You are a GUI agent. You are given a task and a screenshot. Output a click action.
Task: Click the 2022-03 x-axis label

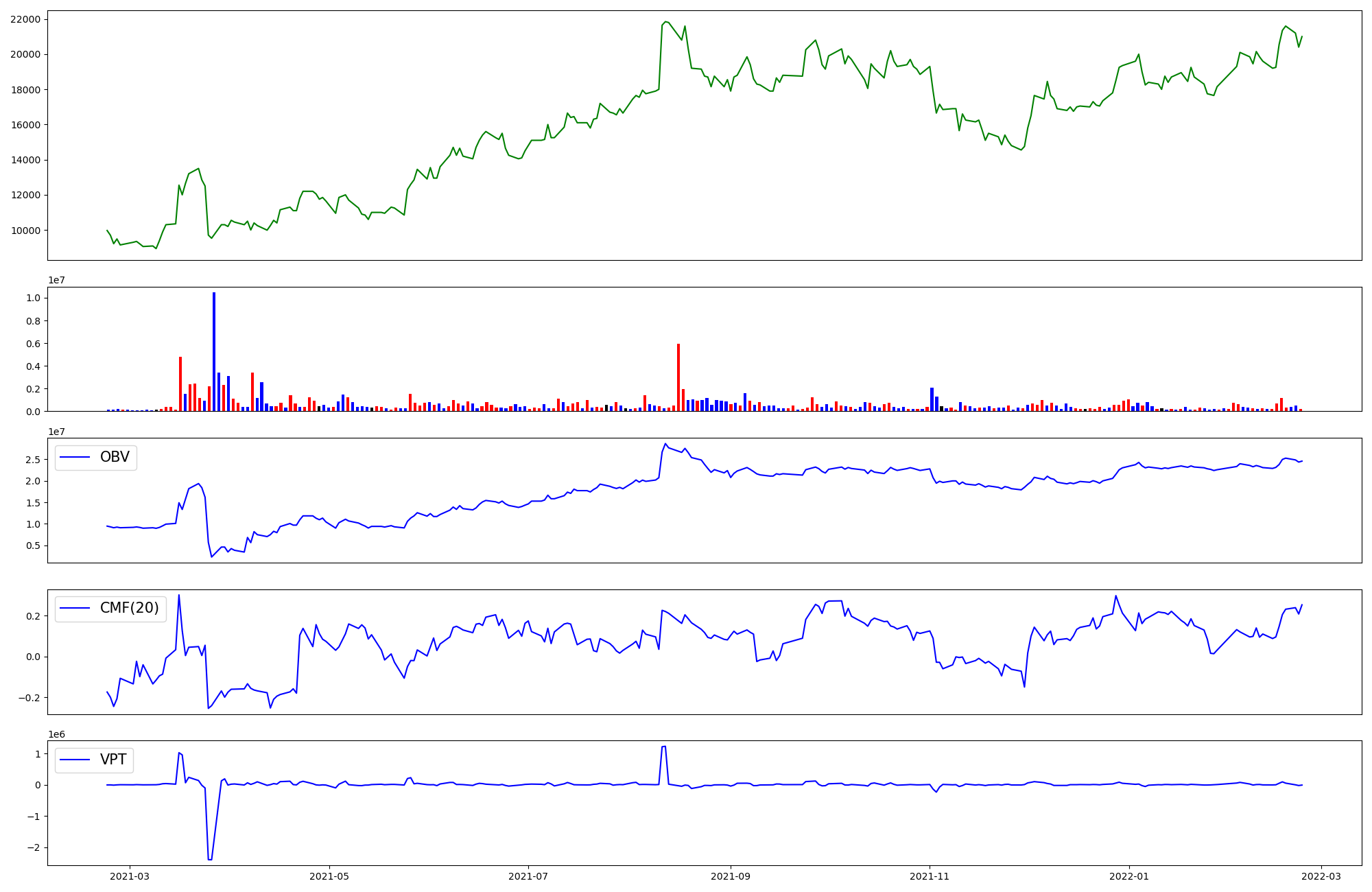click(1321, 876)
